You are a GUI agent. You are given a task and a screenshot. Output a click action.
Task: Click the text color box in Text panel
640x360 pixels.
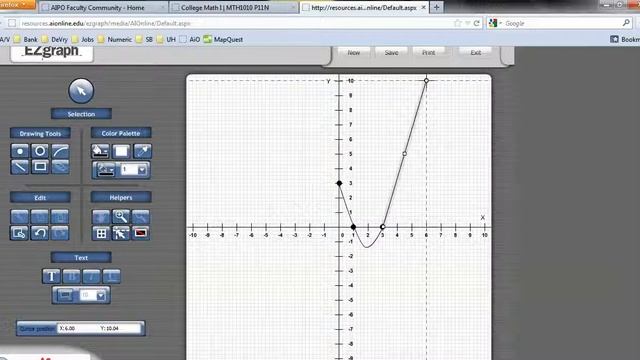tap(65, 295)
